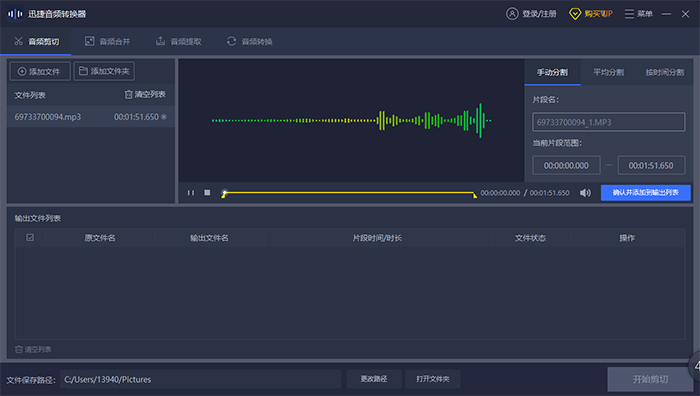The height and width of the screenshot is (396, 700).
Task: Click the yellow start trim marker
Action: pyautogui.click(x=223, y=196)
